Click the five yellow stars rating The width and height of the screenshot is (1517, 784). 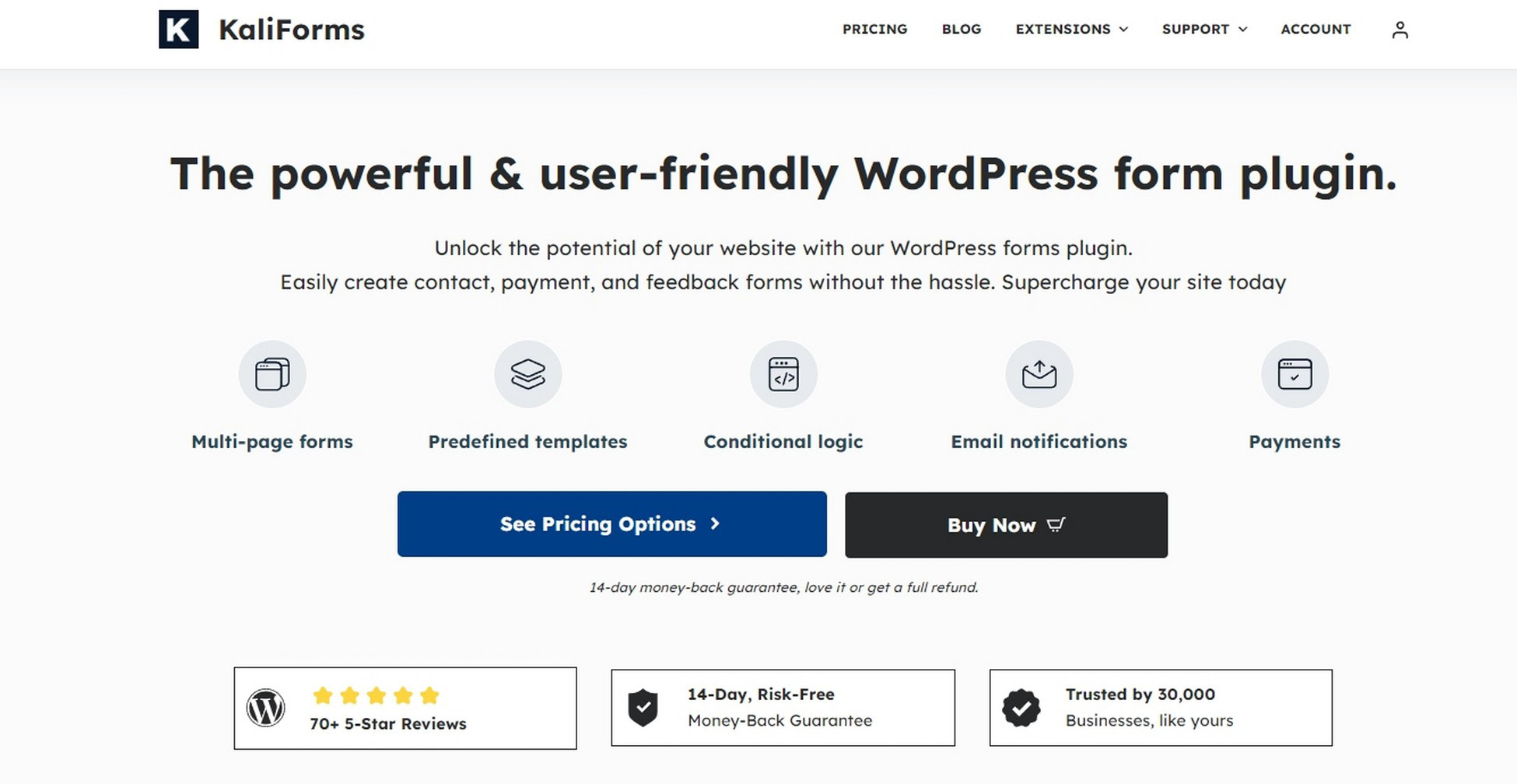(376, 695)
